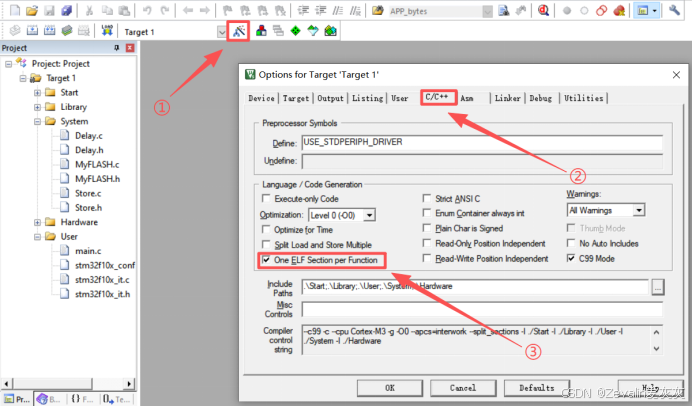Open main.c in the project tree
692x407 pixels.
(88, 251)
